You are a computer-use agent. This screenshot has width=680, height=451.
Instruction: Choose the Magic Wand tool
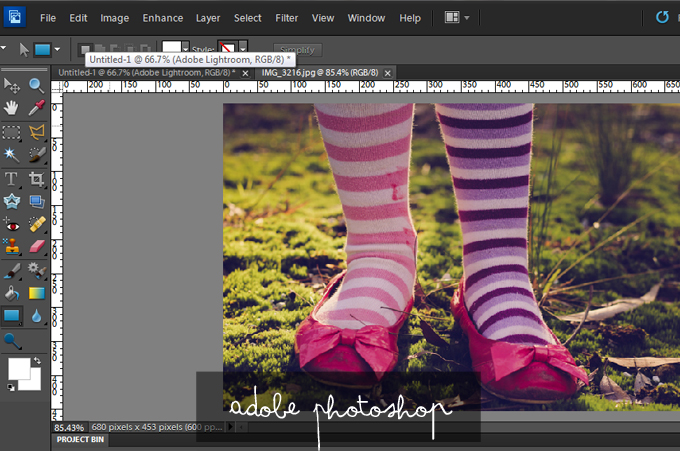(12, 154)
